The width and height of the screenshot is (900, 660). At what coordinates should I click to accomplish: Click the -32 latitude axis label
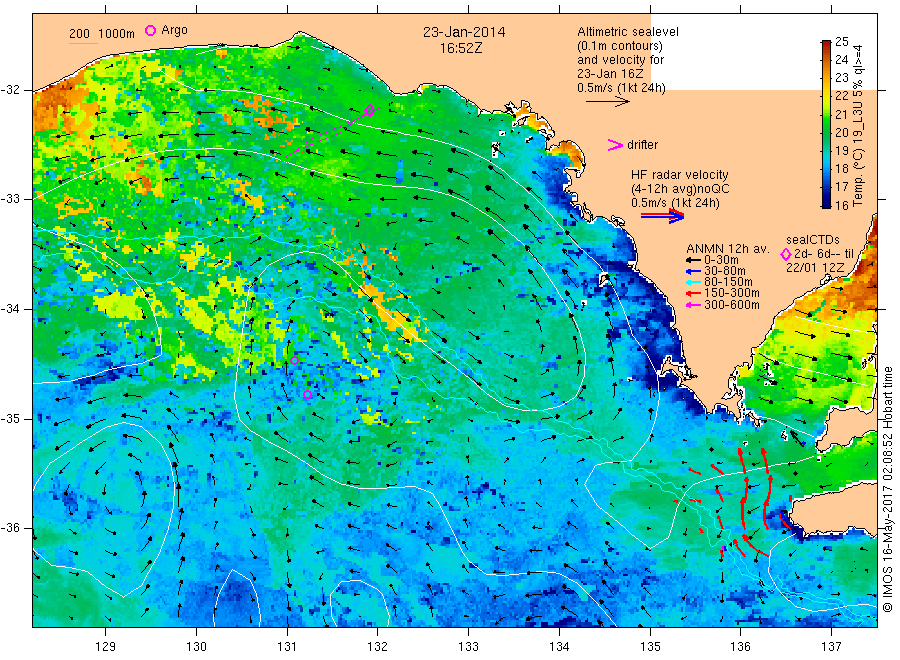[10, 90]
